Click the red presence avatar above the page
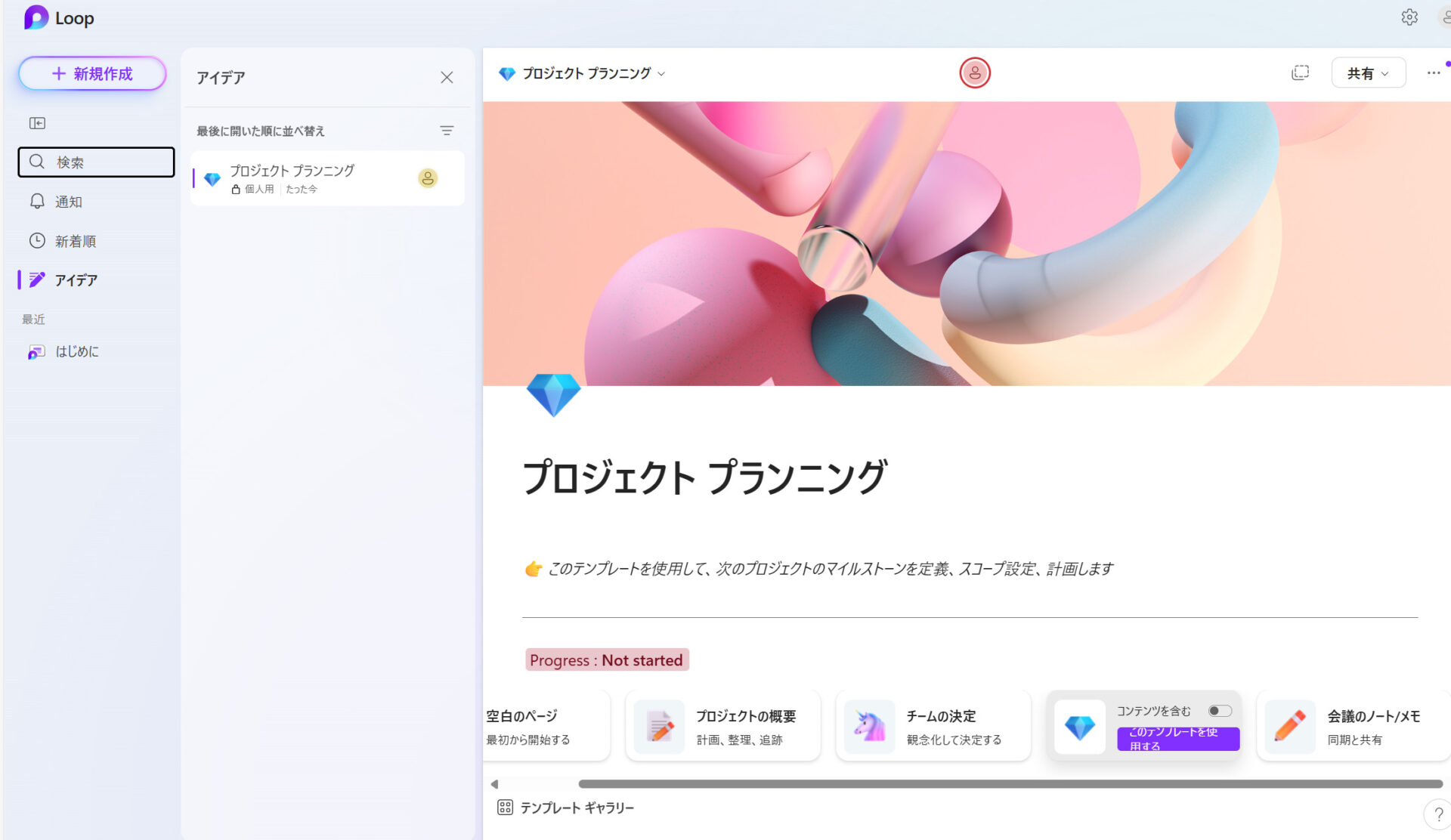This screenshot has width=1451, height=840. coord(975,73)
